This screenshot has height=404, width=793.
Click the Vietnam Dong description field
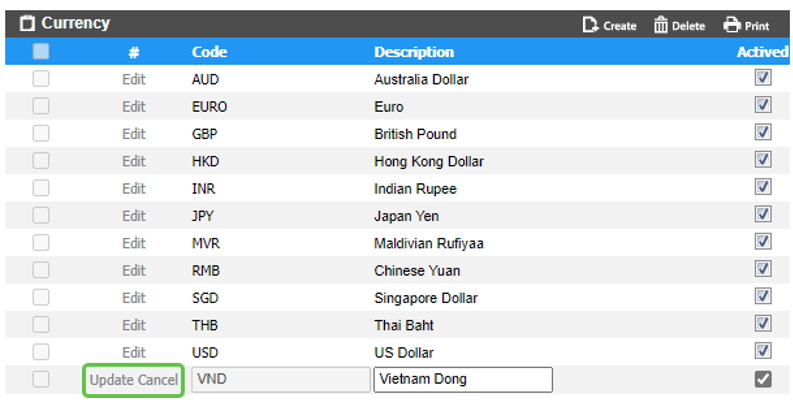pos(463,379)
